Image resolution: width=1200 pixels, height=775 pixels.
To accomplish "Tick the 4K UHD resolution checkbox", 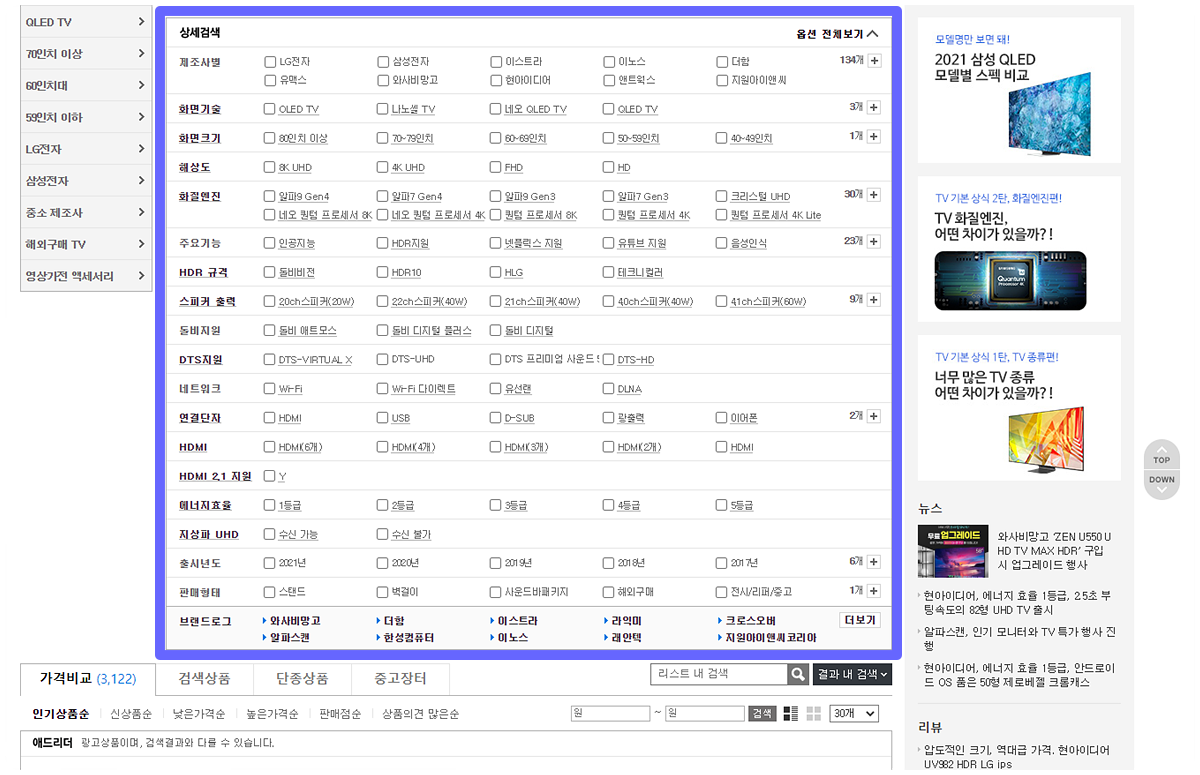I will click(x=383, y=168).
